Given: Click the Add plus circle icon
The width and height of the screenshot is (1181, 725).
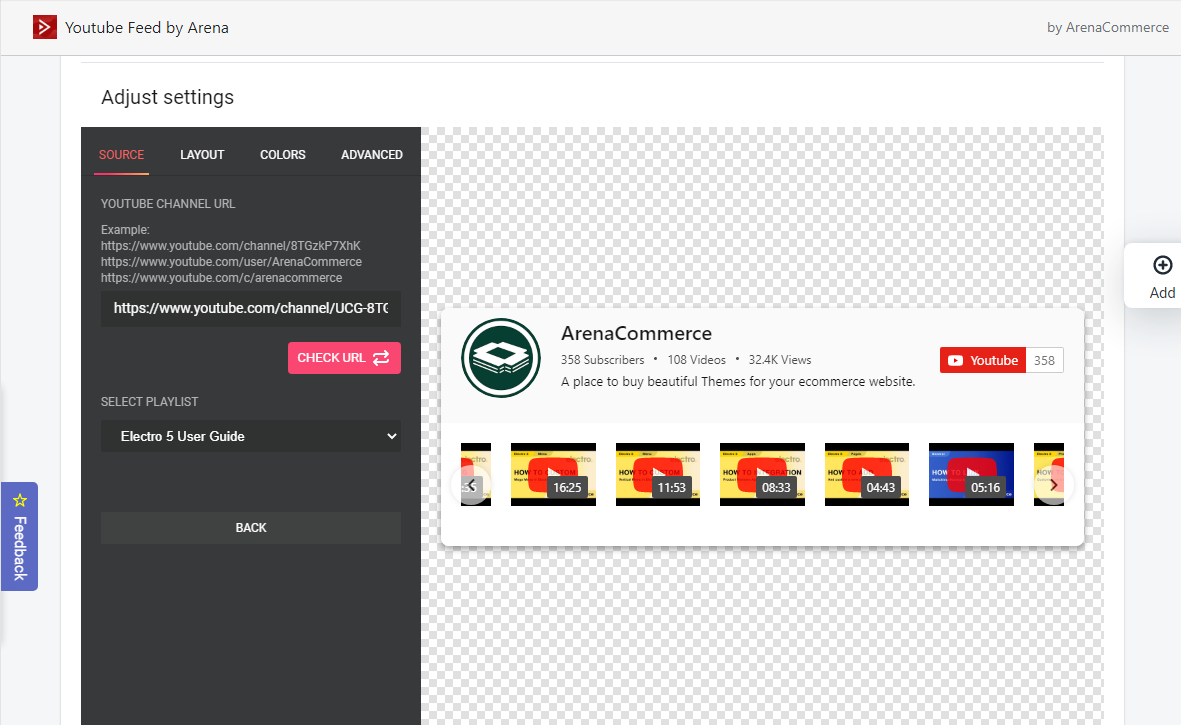Looking at the screenshot, I should point(1162,265).
